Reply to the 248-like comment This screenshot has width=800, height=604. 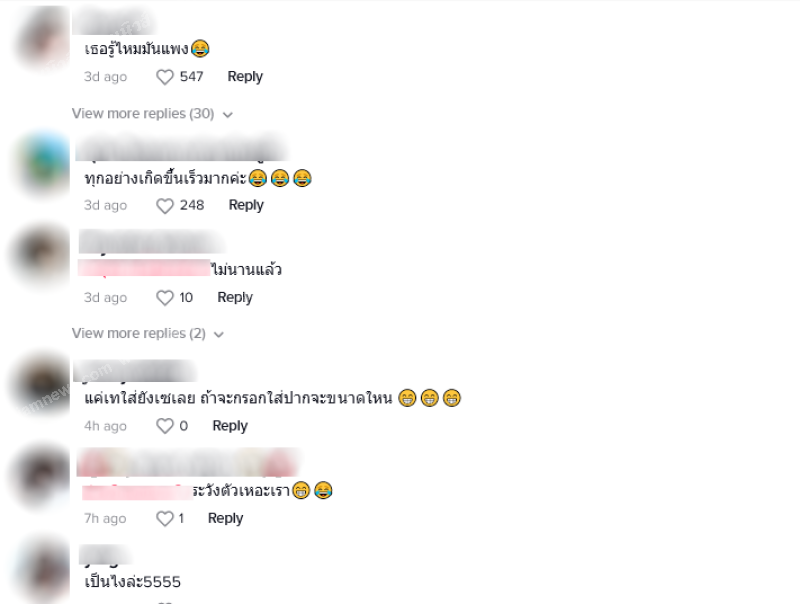pyautogui.click(x=246, y=205)
